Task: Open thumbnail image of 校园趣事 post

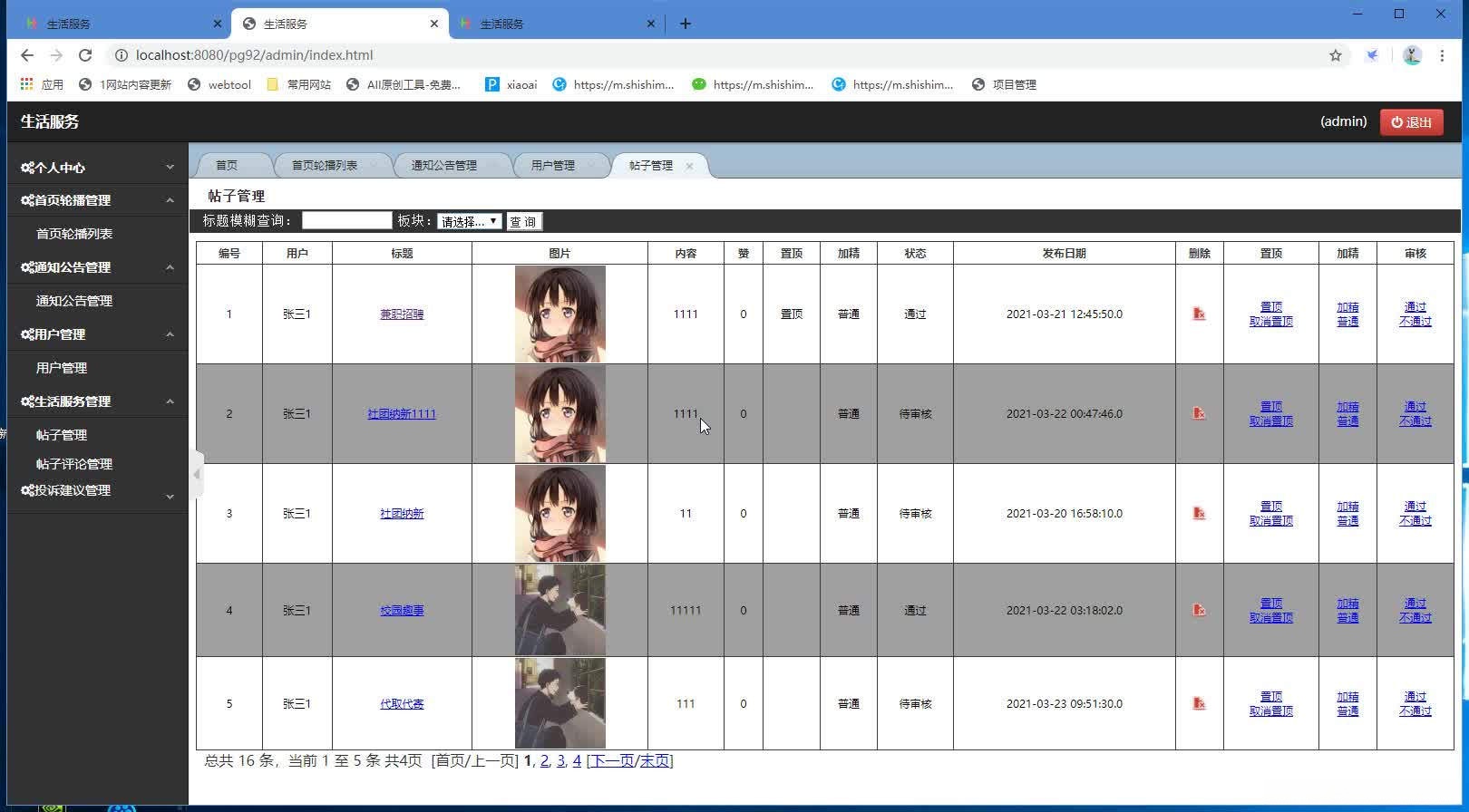Action: point(559,610)
